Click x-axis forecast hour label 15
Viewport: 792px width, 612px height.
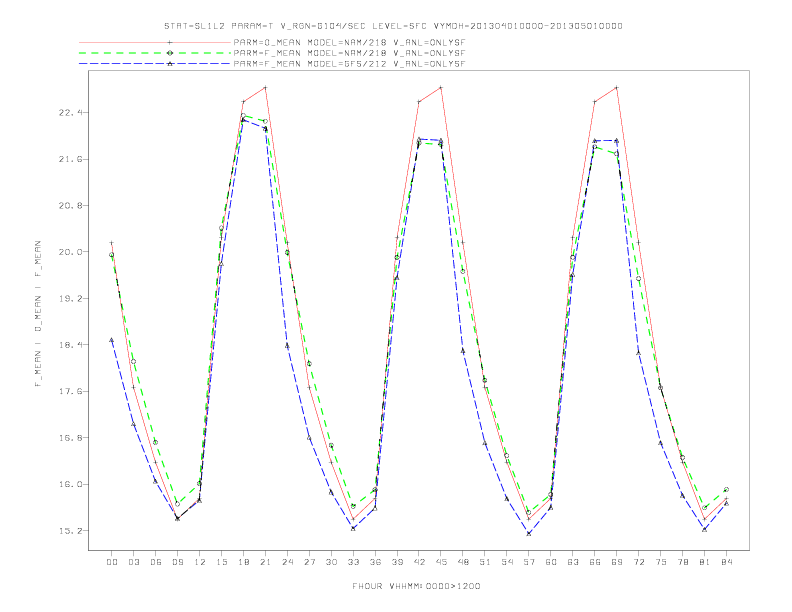tap(221, 562)
